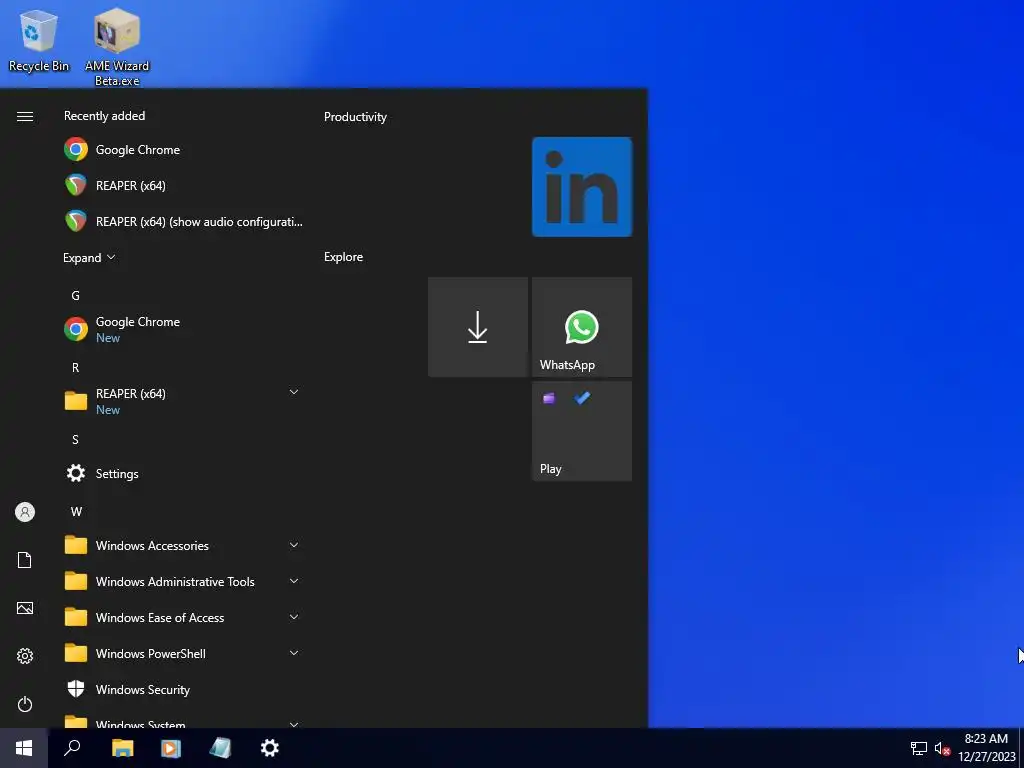Image resolution: width=1024 pixels, height=768 pixels.
Task: Open the Play folder tile
Action: click(x=582, y=431)
